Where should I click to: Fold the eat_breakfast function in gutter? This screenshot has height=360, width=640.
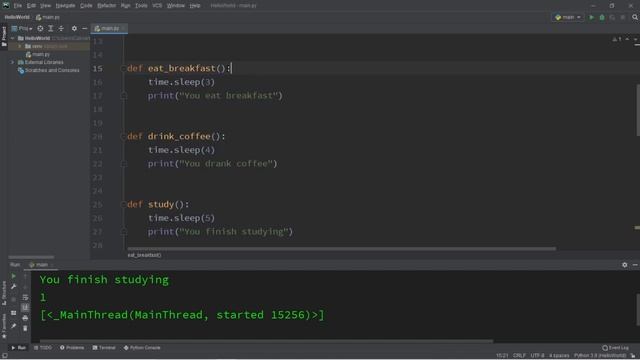click(x=123, y=69)
